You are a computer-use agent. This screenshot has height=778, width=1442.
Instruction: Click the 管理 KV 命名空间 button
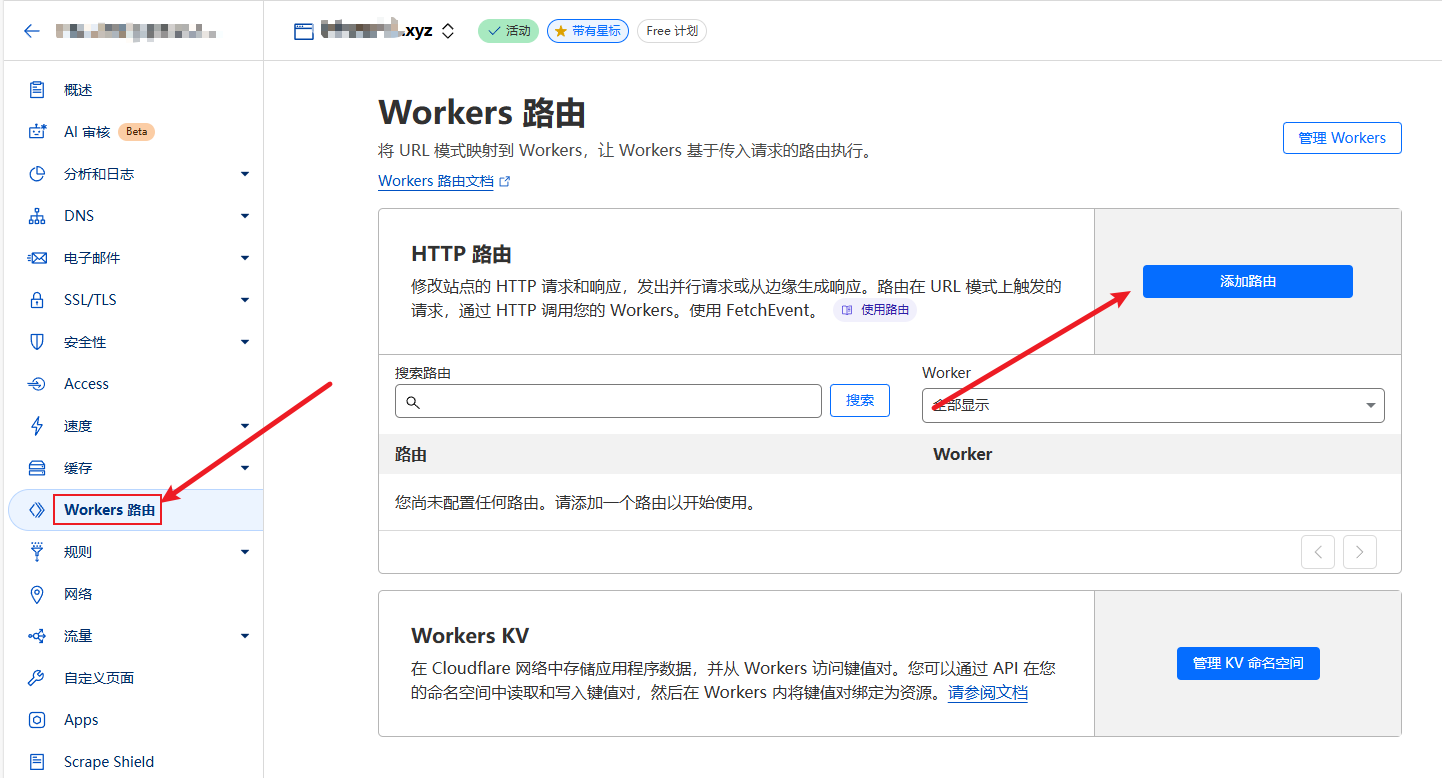[x=1247, y=663]
